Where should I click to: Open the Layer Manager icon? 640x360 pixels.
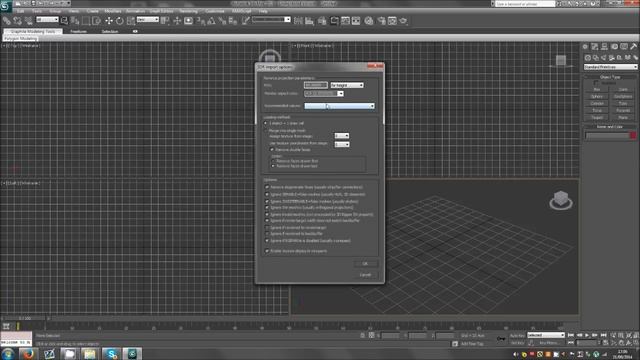322,20
